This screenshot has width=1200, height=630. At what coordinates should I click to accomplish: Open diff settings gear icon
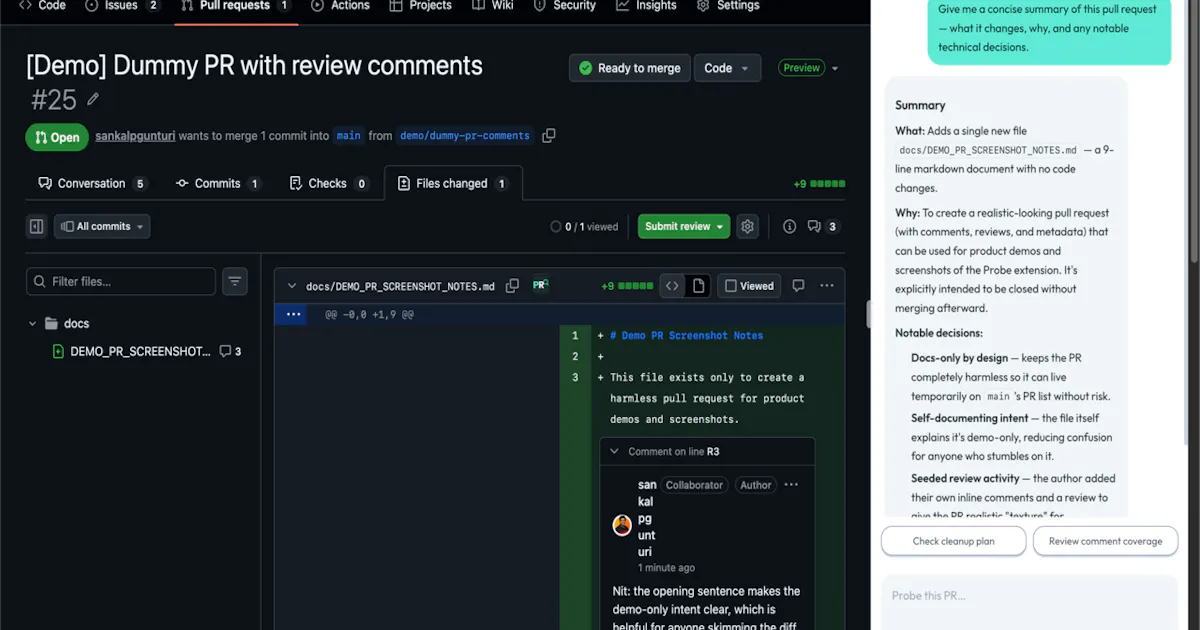[747, 227]
